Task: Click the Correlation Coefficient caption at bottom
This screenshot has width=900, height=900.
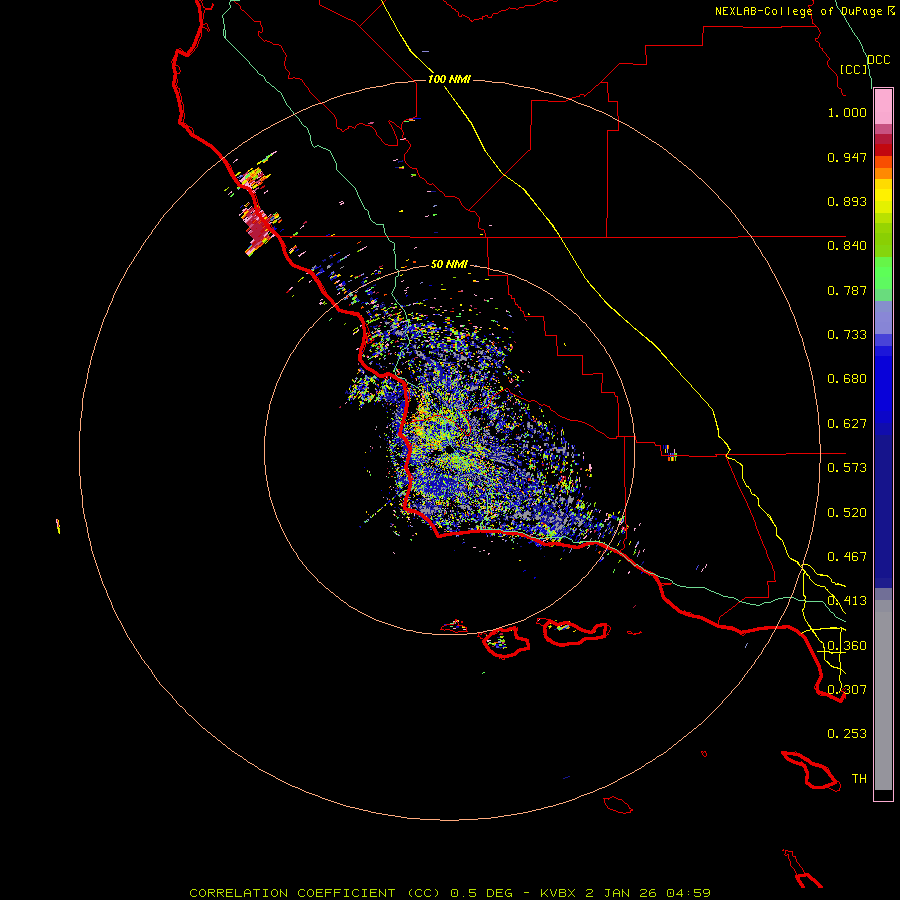Action: (x=450, y=893)
